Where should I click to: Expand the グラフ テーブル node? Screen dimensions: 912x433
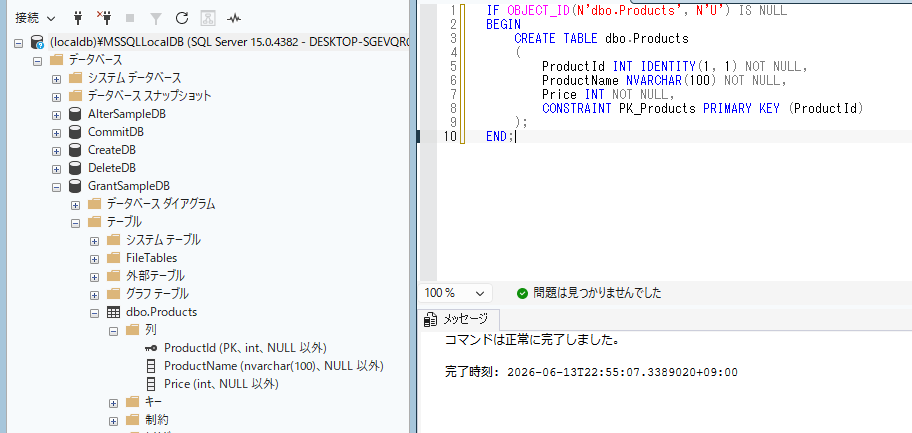[x=94, y=295]
